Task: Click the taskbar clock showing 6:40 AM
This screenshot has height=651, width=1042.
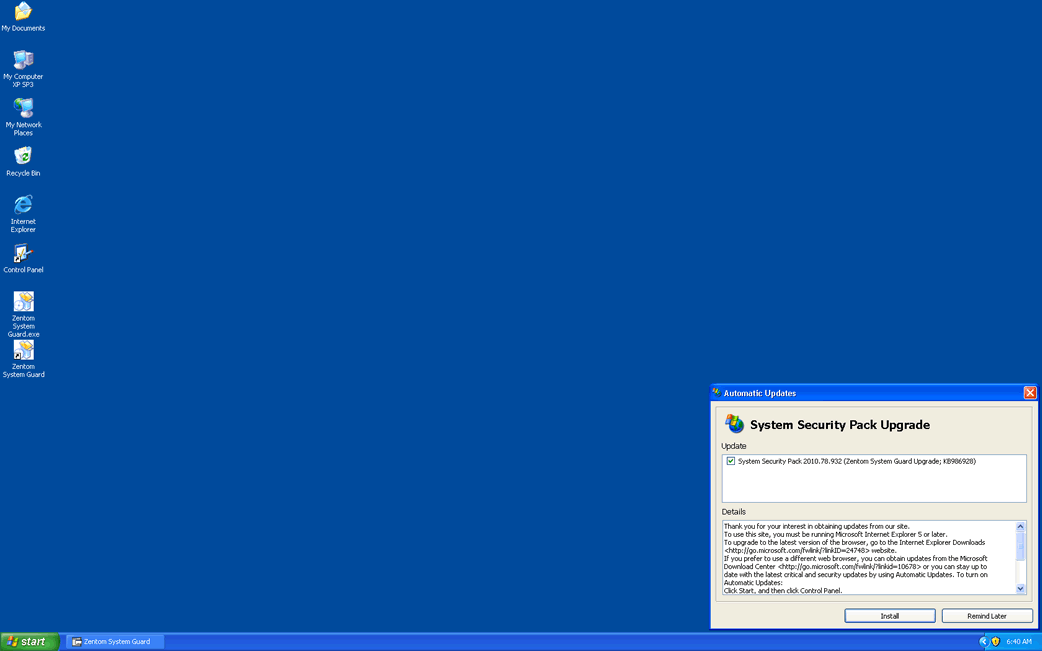Action: pyautogui.click(x=1019, y=641)
